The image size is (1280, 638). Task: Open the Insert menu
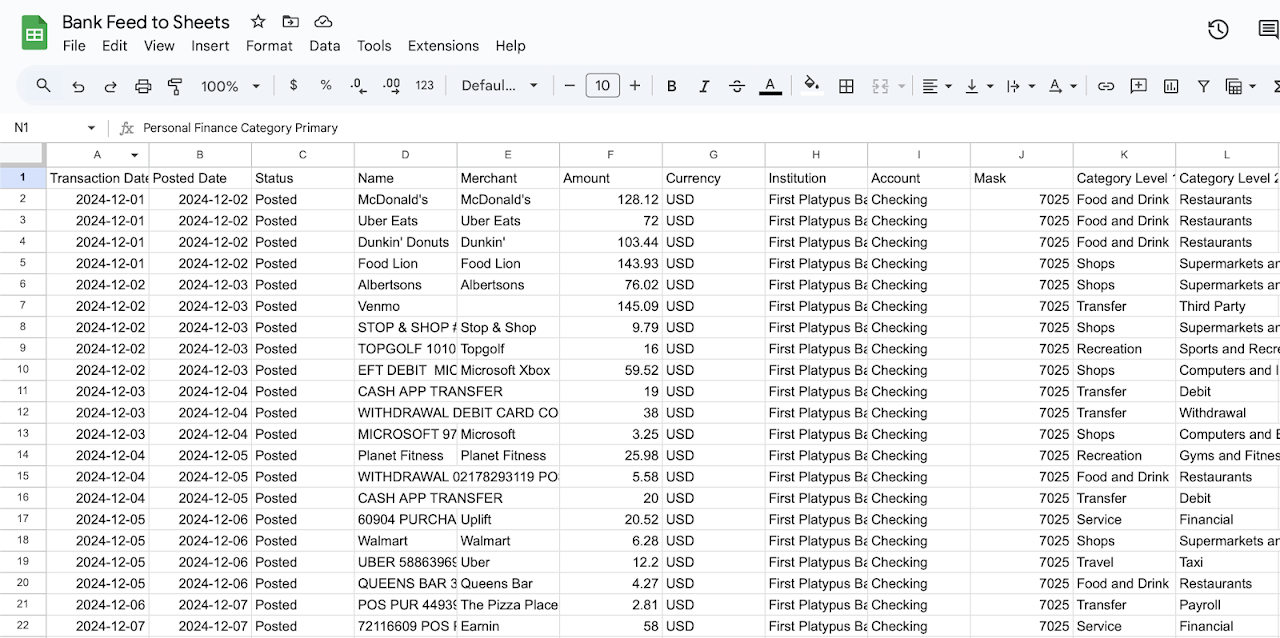(x=210, y=46)
